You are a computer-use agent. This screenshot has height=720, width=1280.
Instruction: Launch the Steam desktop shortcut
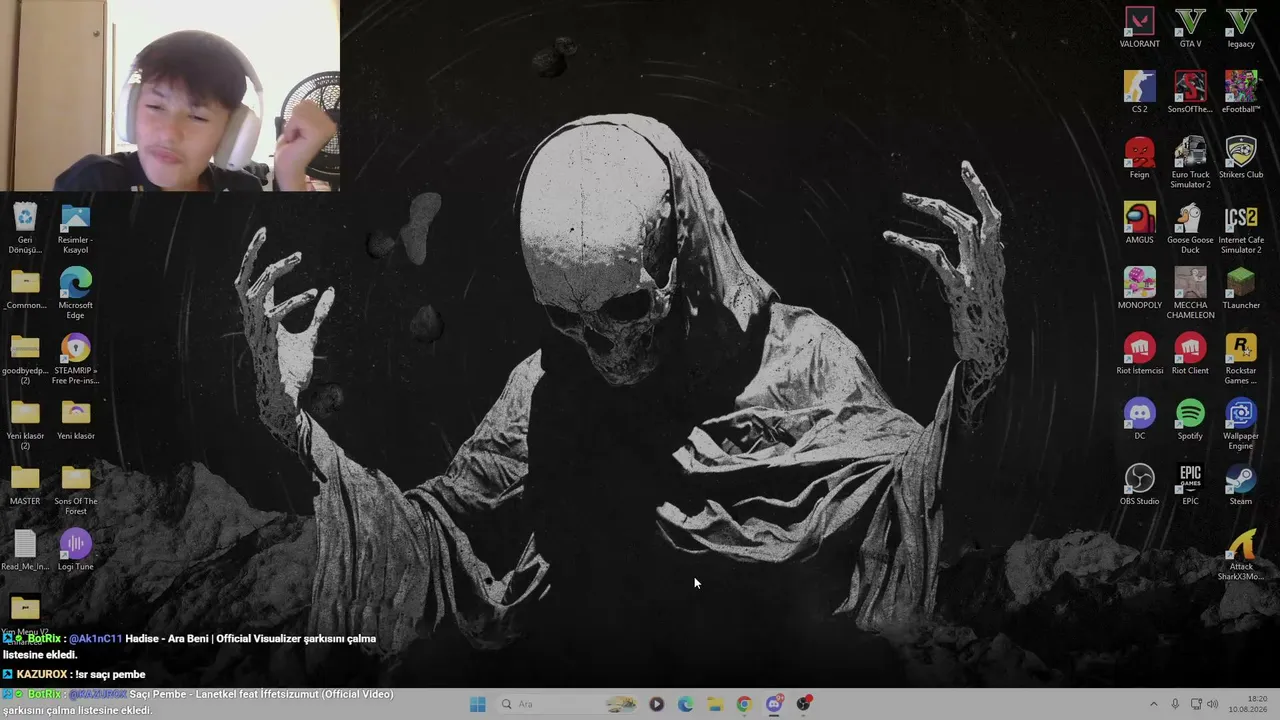click(1241, 485)
